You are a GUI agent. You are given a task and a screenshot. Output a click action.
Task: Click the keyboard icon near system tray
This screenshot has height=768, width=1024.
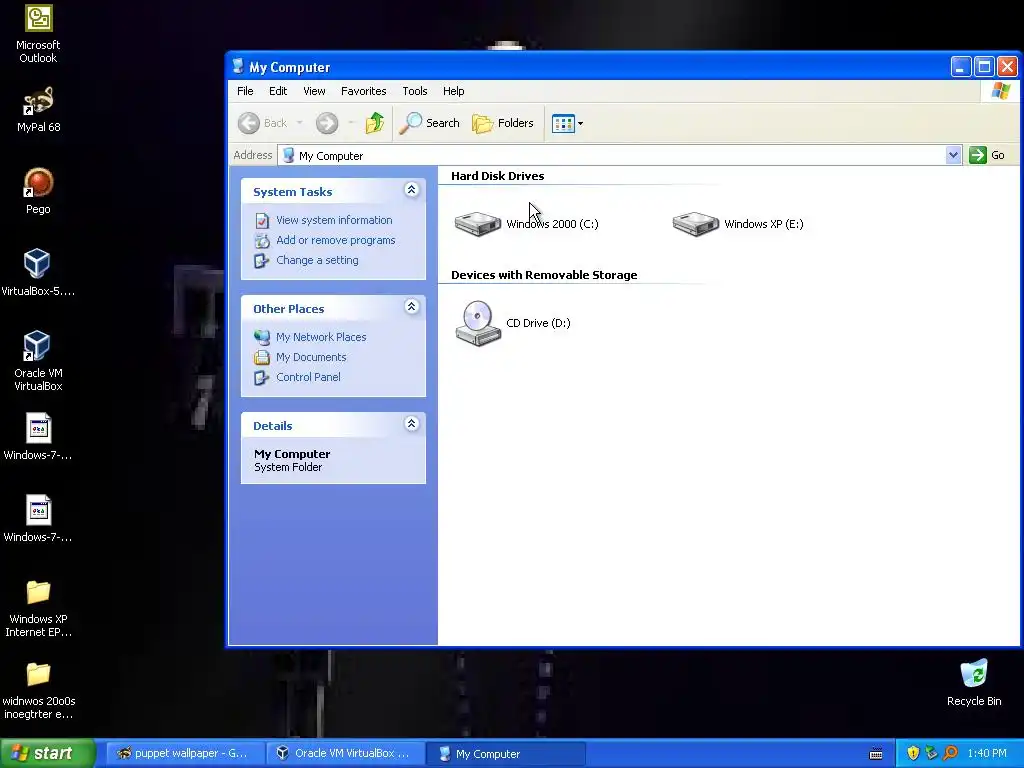pos(876,754)
